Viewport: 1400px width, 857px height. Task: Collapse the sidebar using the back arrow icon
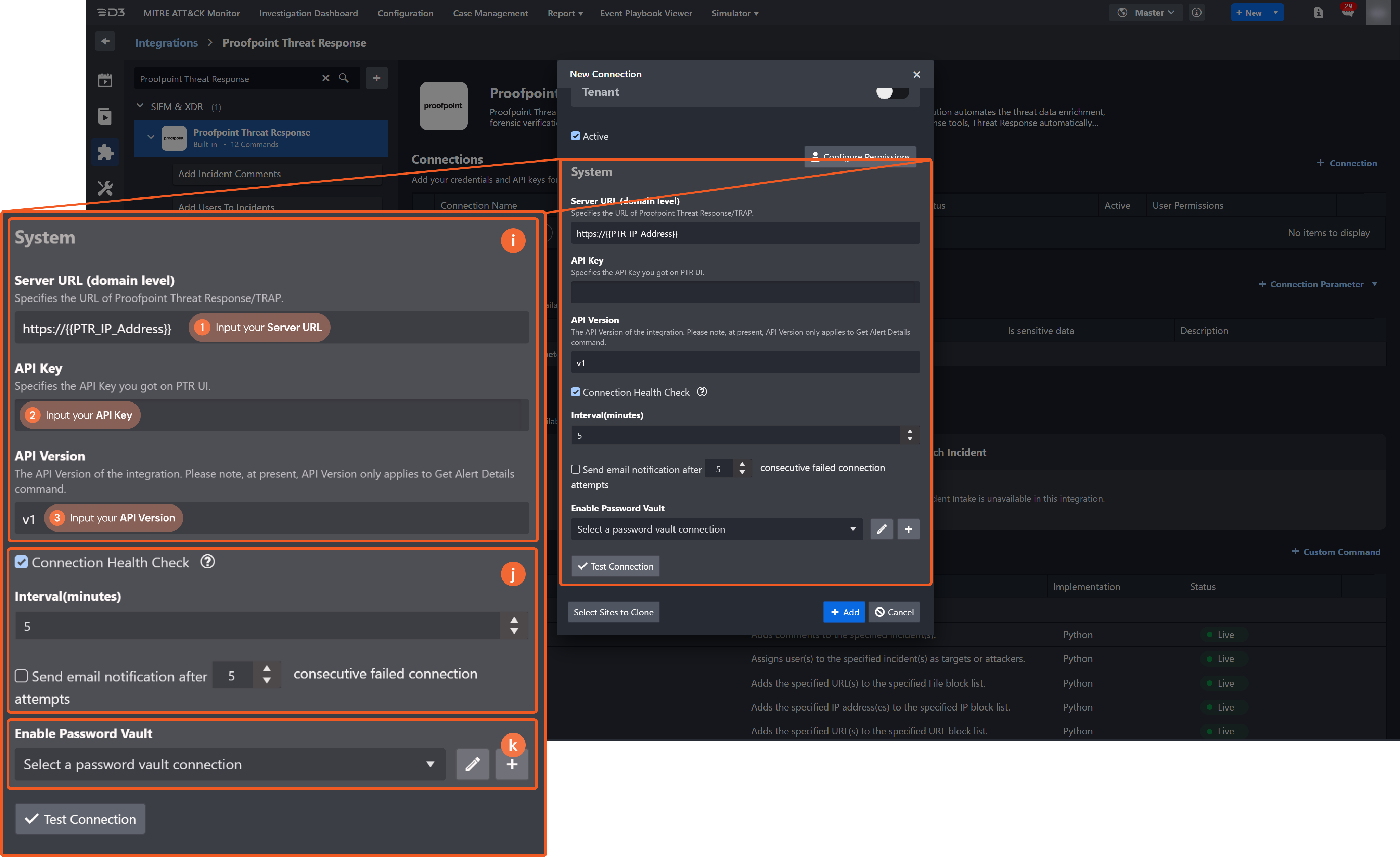coord(105,41)
